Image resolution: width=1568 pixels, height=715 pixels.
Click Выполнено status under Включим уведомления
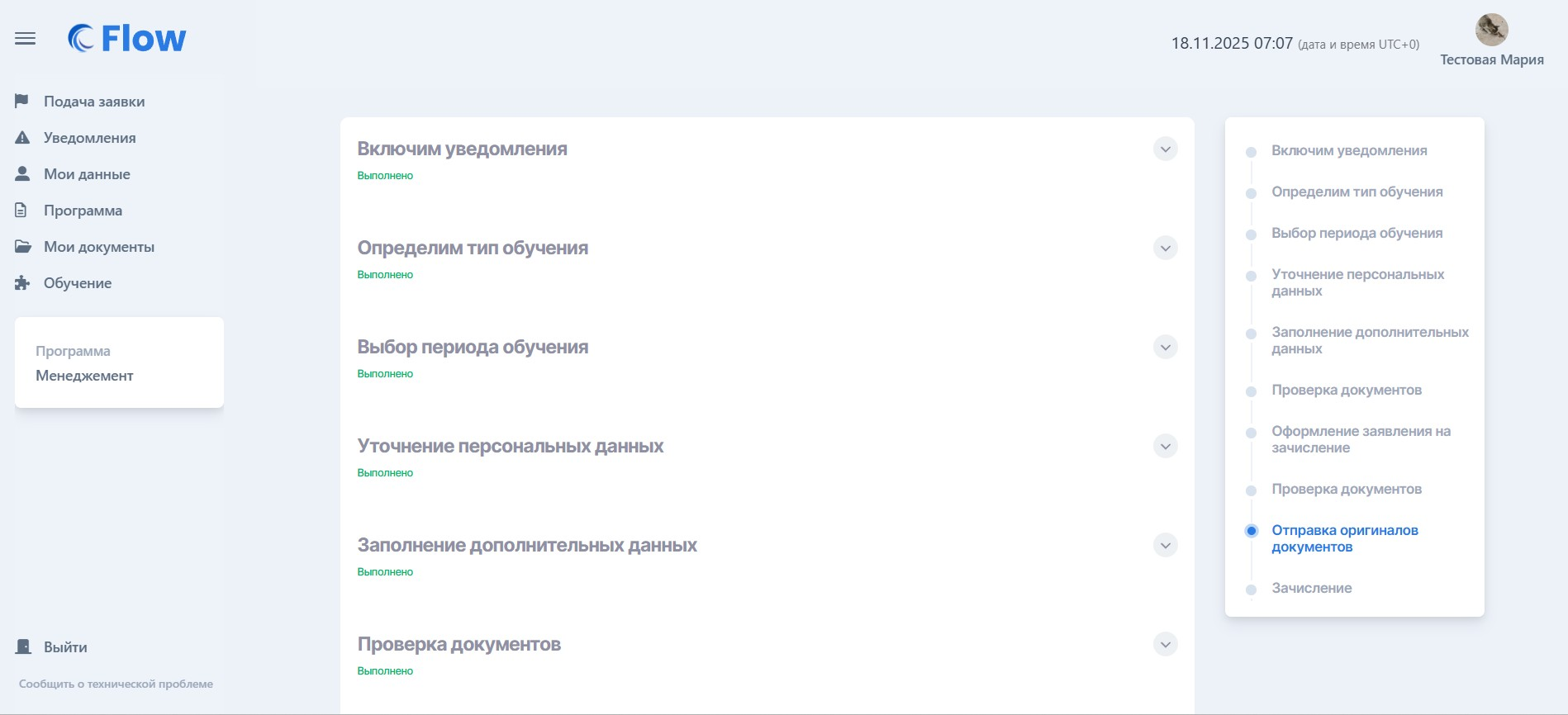click(x=385, y=176)
